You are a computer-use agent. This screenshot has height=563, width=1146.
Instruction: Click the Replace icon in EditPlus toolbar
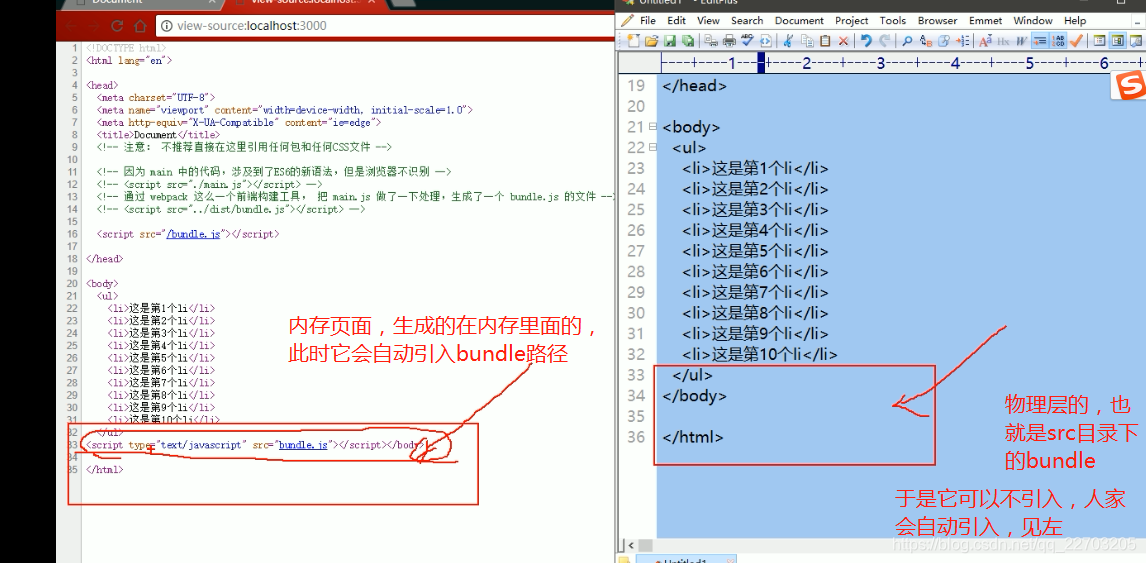pos(925,41)
